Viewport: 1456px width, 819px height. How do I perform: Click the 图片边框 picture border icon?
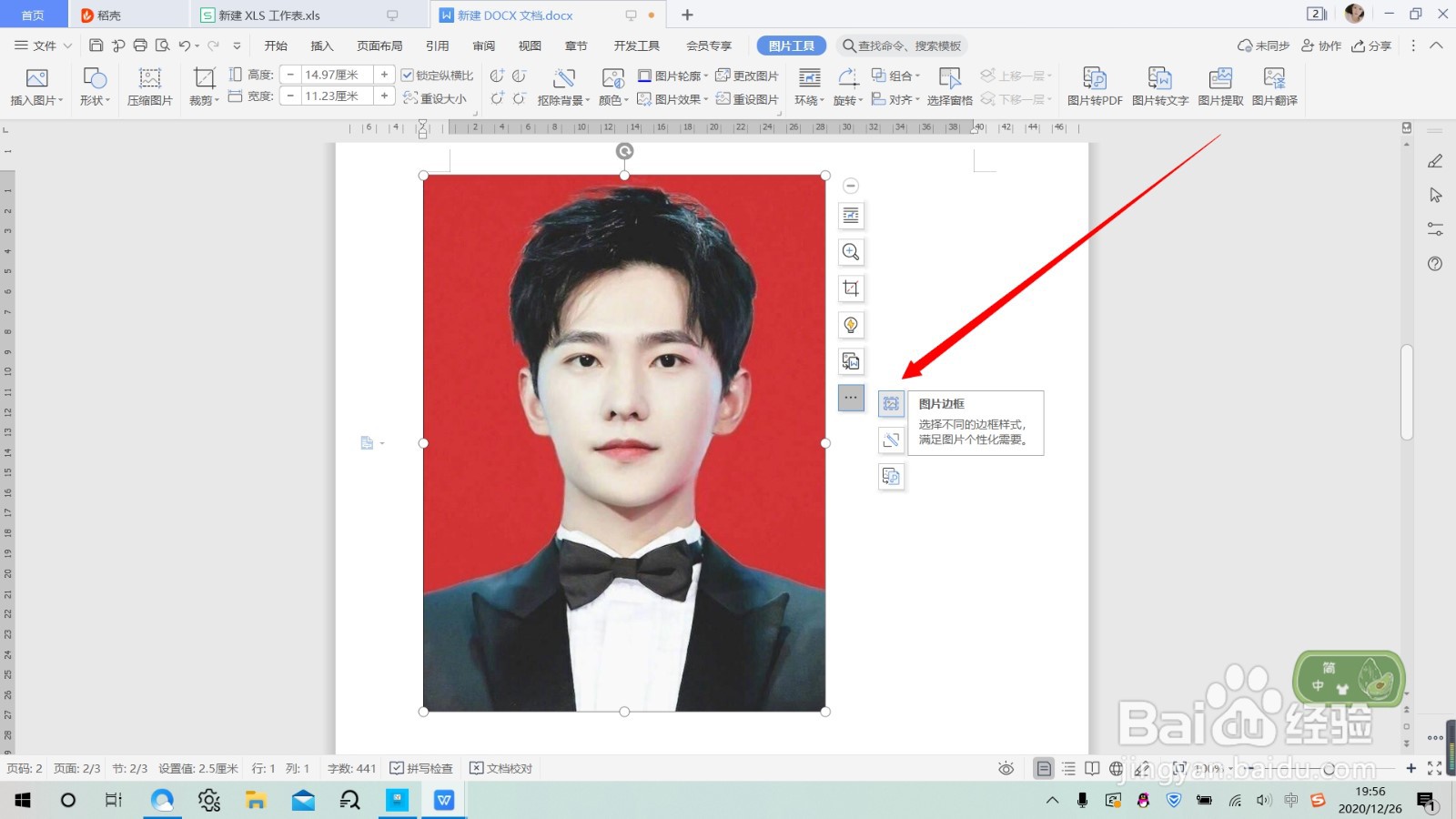[x=891, y=404]
